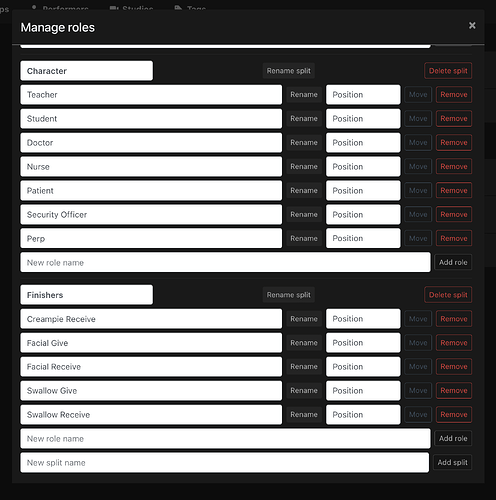The height and width of the screenshot is (500, 496).
Task: Click the New split name field
Action: click(225, 463)
